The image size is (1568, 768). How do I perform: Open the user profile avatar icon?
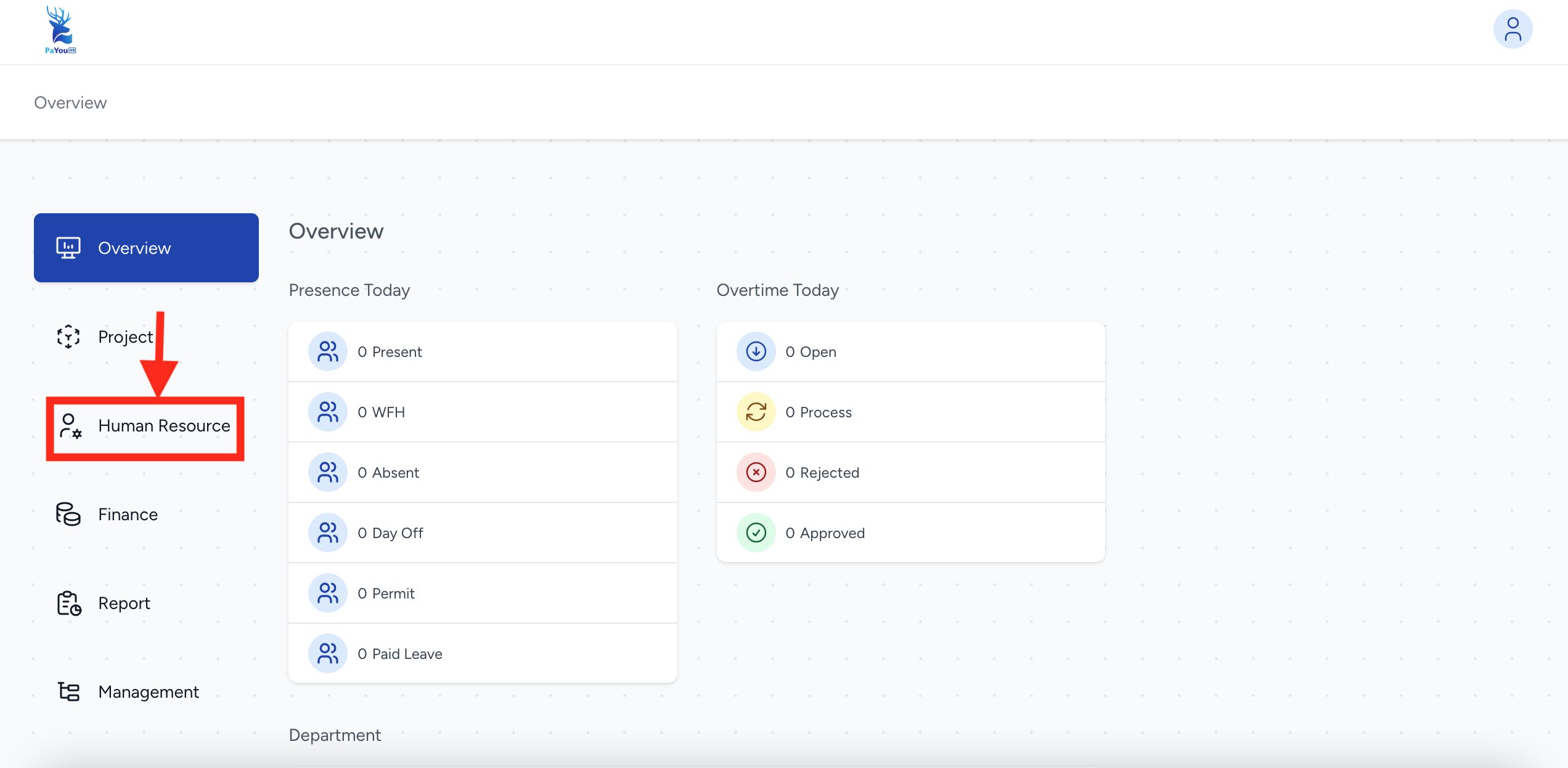(x=1512, y=30)
